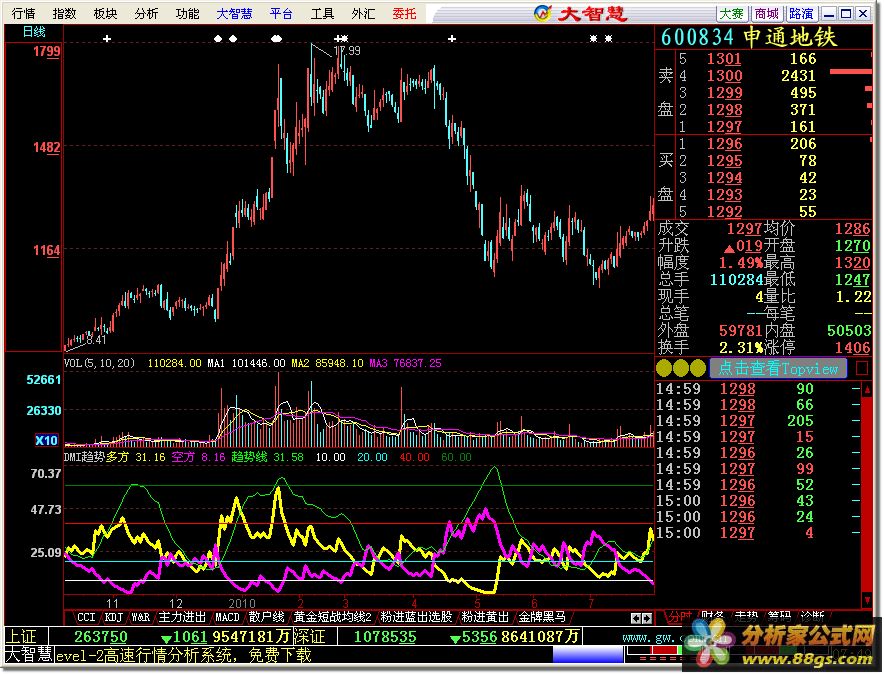Click the indicator tabs scroll-left arrow
This screenshot has width=884, height=674.
[x=635, y=618]
